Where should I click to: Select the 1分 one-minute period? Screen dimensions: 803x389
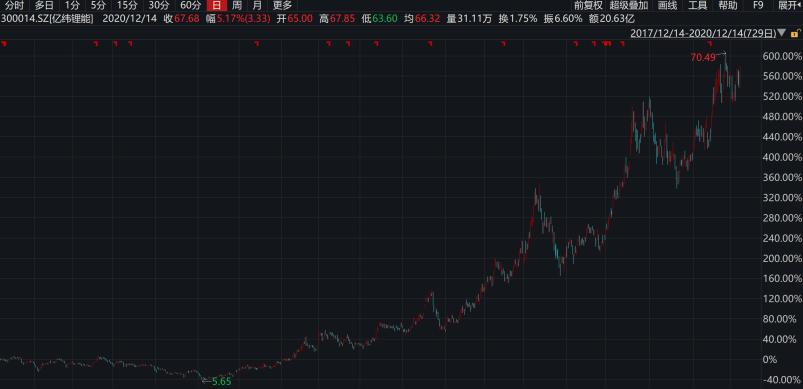(73, 6)
